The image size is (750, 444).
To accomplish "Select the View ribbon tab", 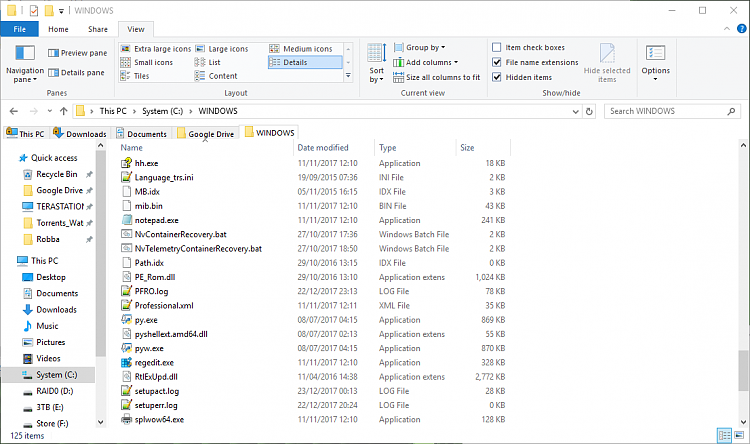I will pyautogui.click(x=136, y=29).
